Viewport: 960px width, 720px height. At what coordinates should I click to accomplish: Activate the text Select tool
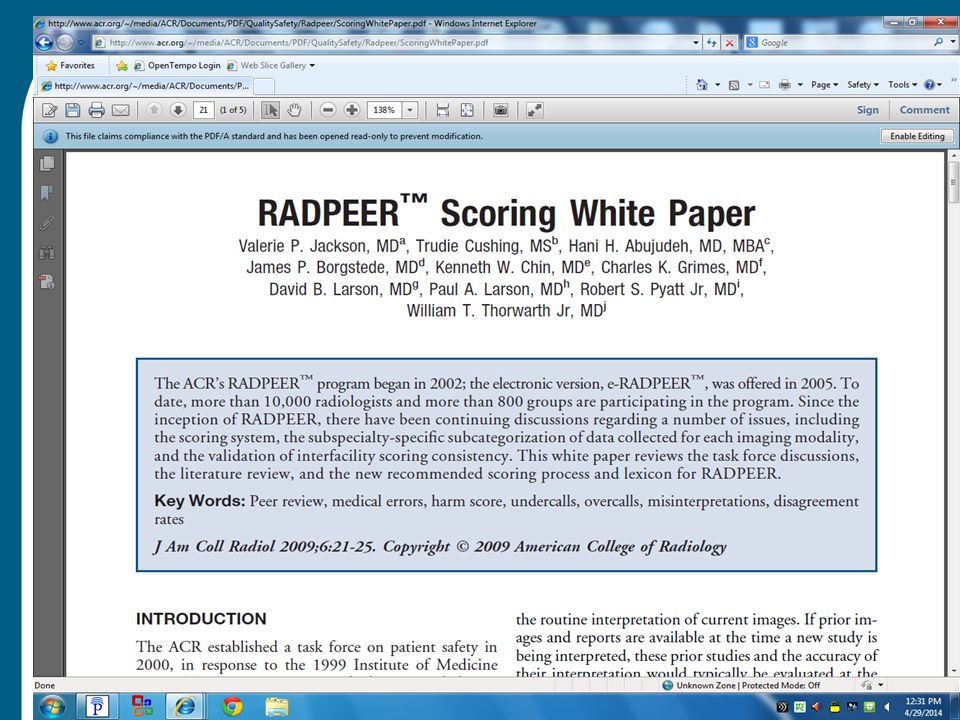(271, 110)
